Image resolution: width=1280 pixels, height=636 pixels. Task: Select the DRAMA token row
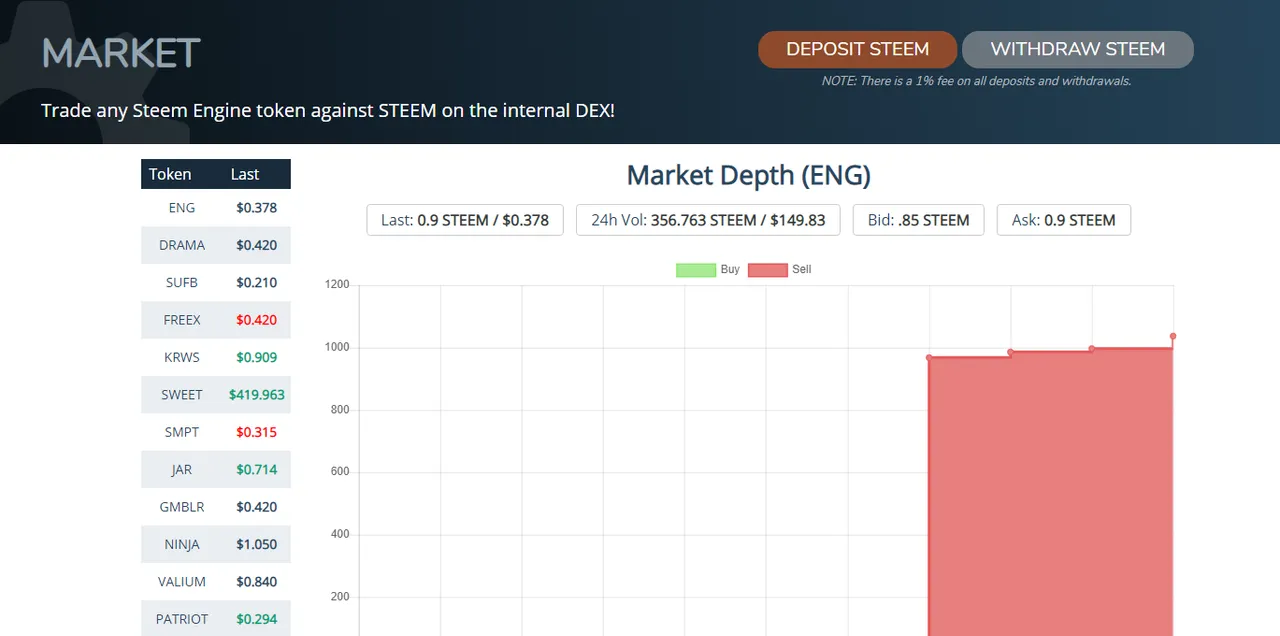coord(216,245)
